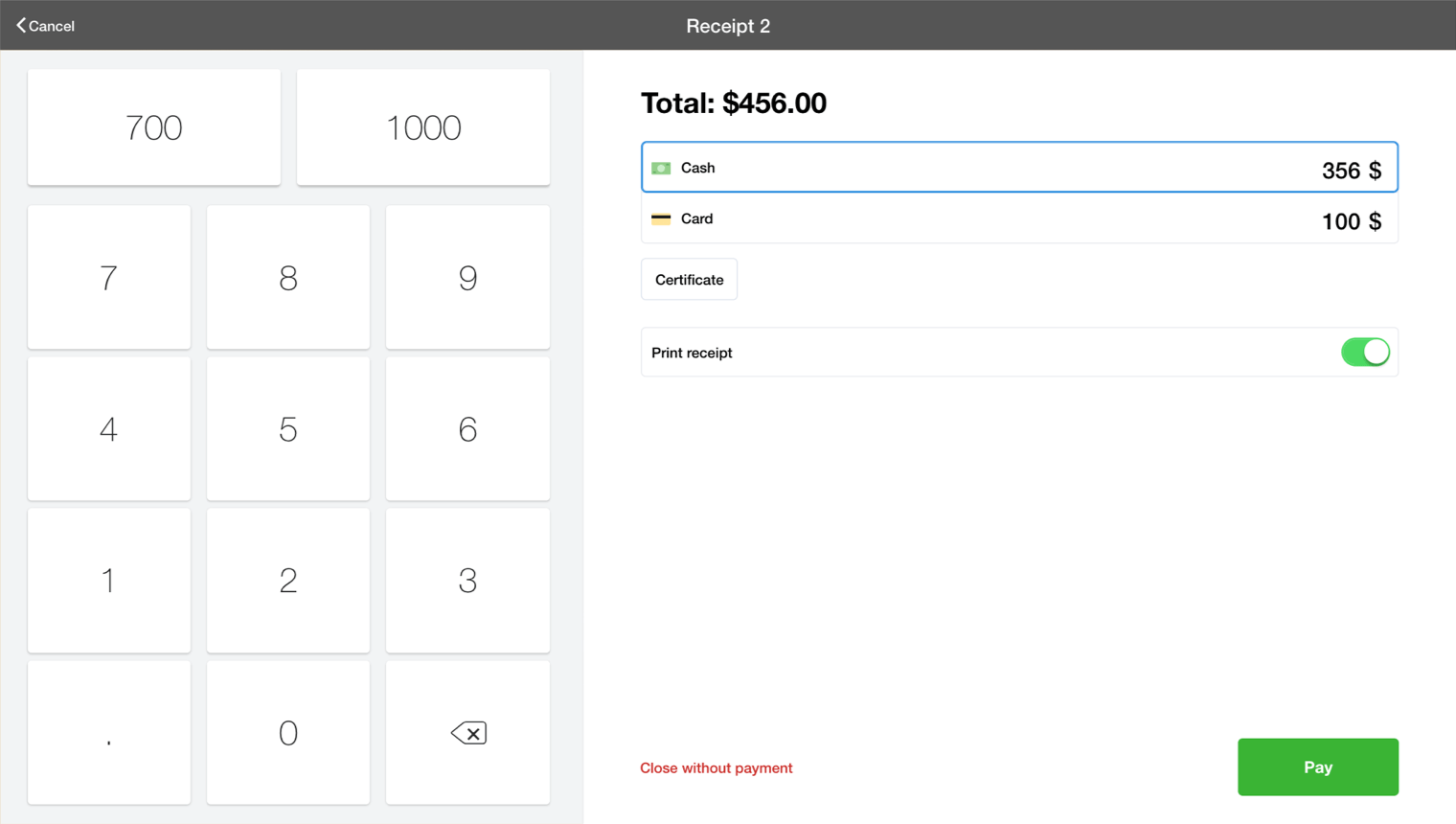This screenshot has height=824, width=1456.
Task: Choose Close without payment
Action: click(x=716, y=767)
